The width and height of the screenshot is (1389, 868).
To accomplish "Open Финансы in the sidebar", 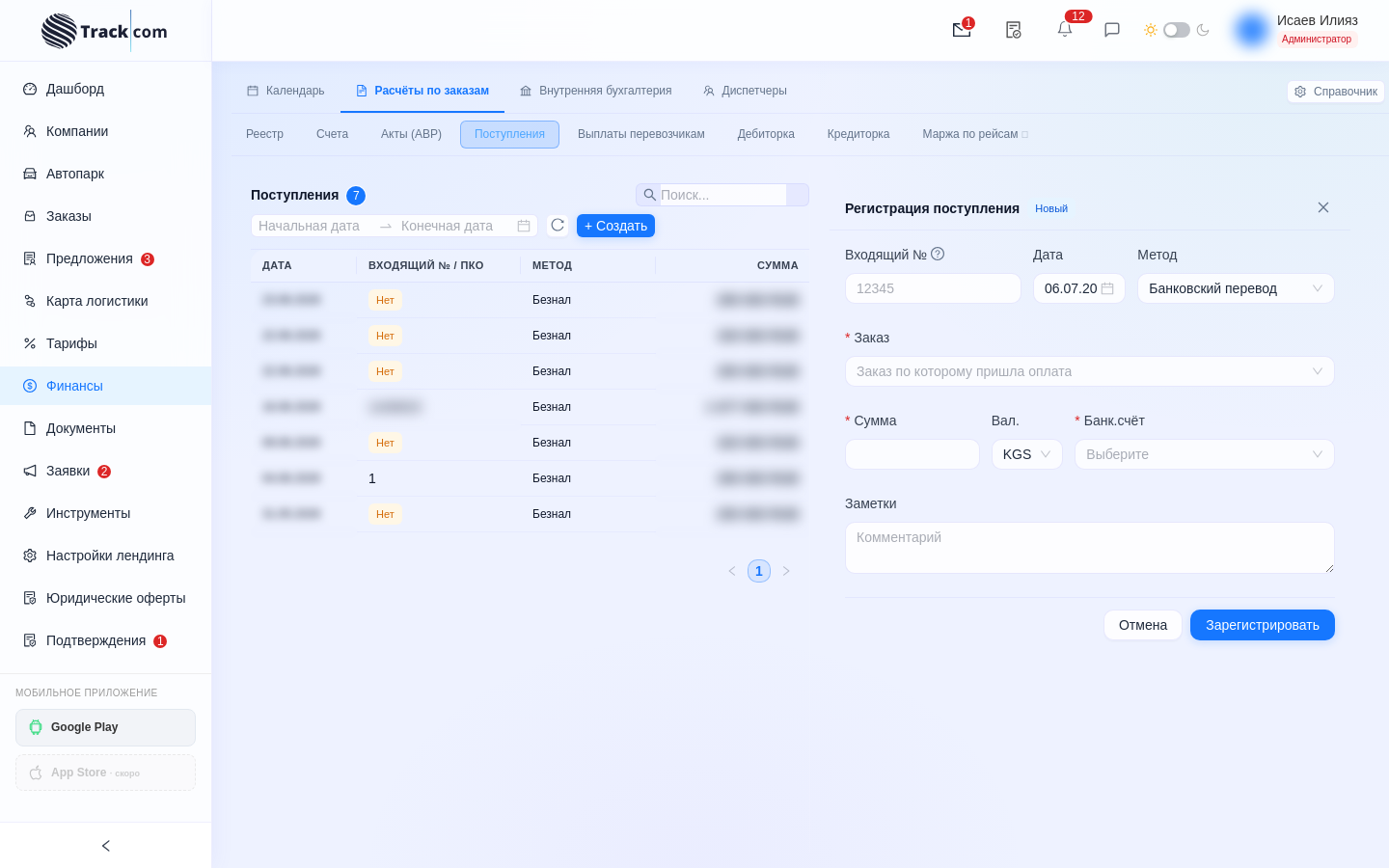I will (x=106, y=386).
